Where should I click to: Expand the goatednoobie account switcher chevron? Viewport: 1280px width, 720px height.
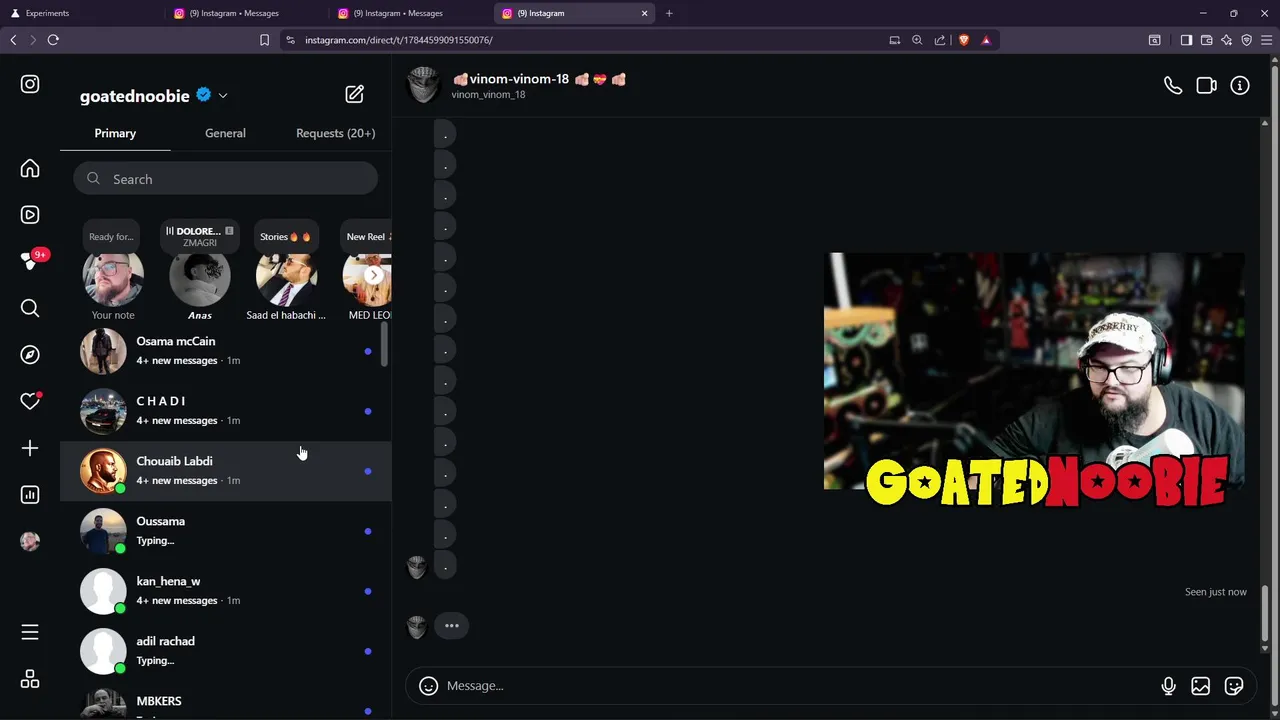click(222, 96)
